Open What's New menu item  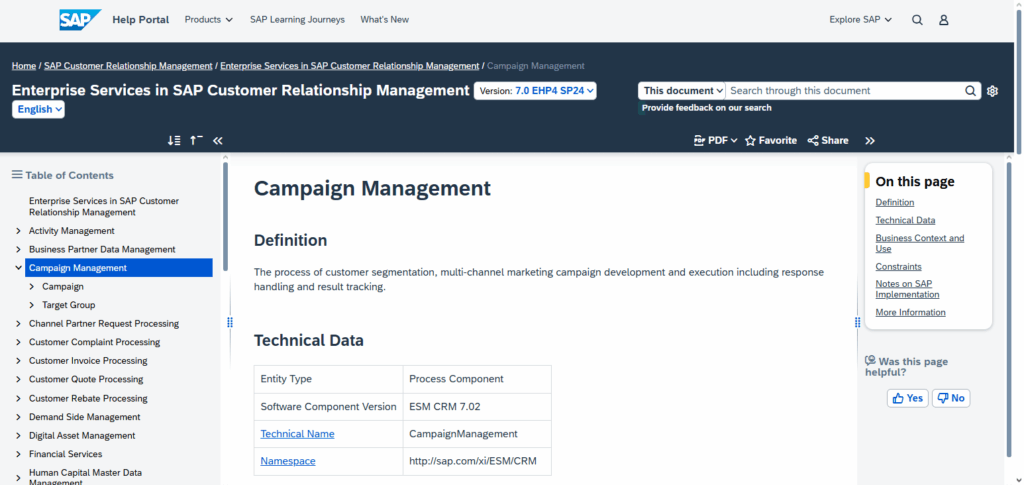pyautogui.click(x=385, y=20)
